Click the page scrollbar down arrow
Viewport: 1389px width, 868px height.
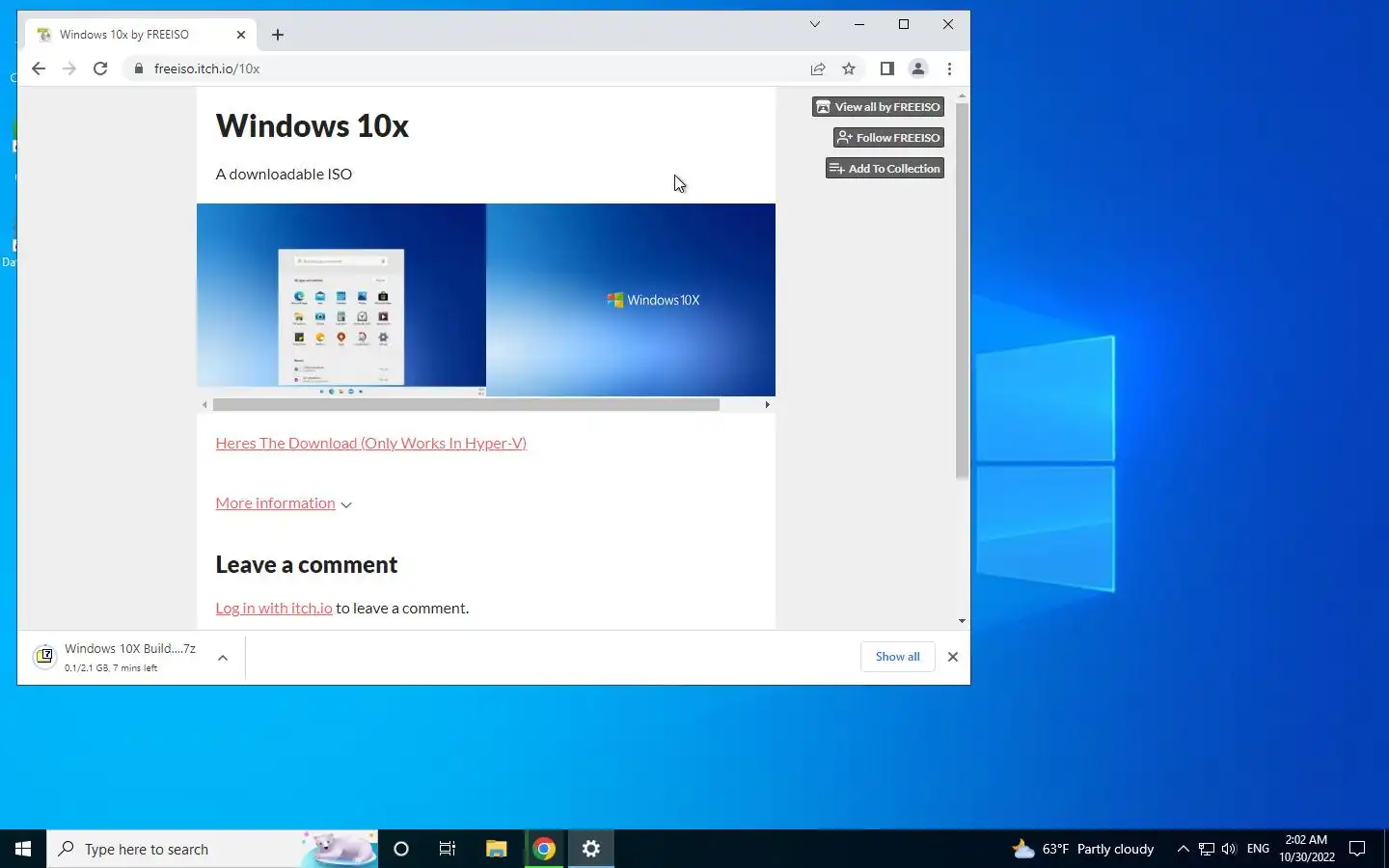pyautogui.click(x=962, y=622)
